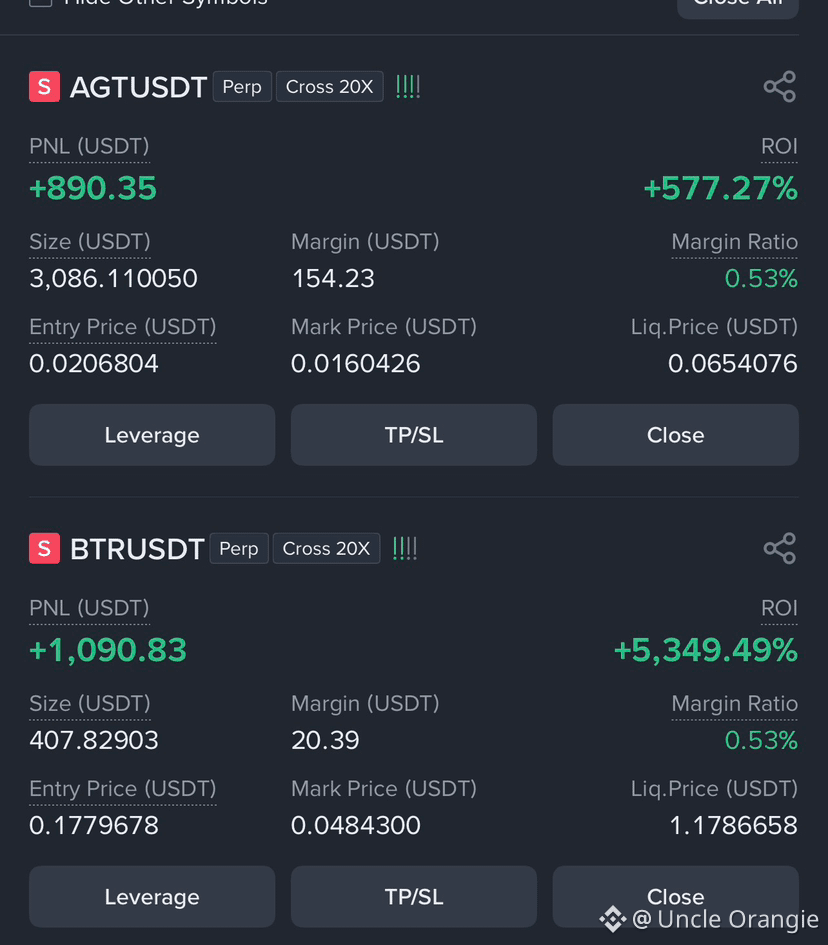Open Leverage settings for BTRUSDT
This screenshot has width=828, height=945.
(152, 896)
